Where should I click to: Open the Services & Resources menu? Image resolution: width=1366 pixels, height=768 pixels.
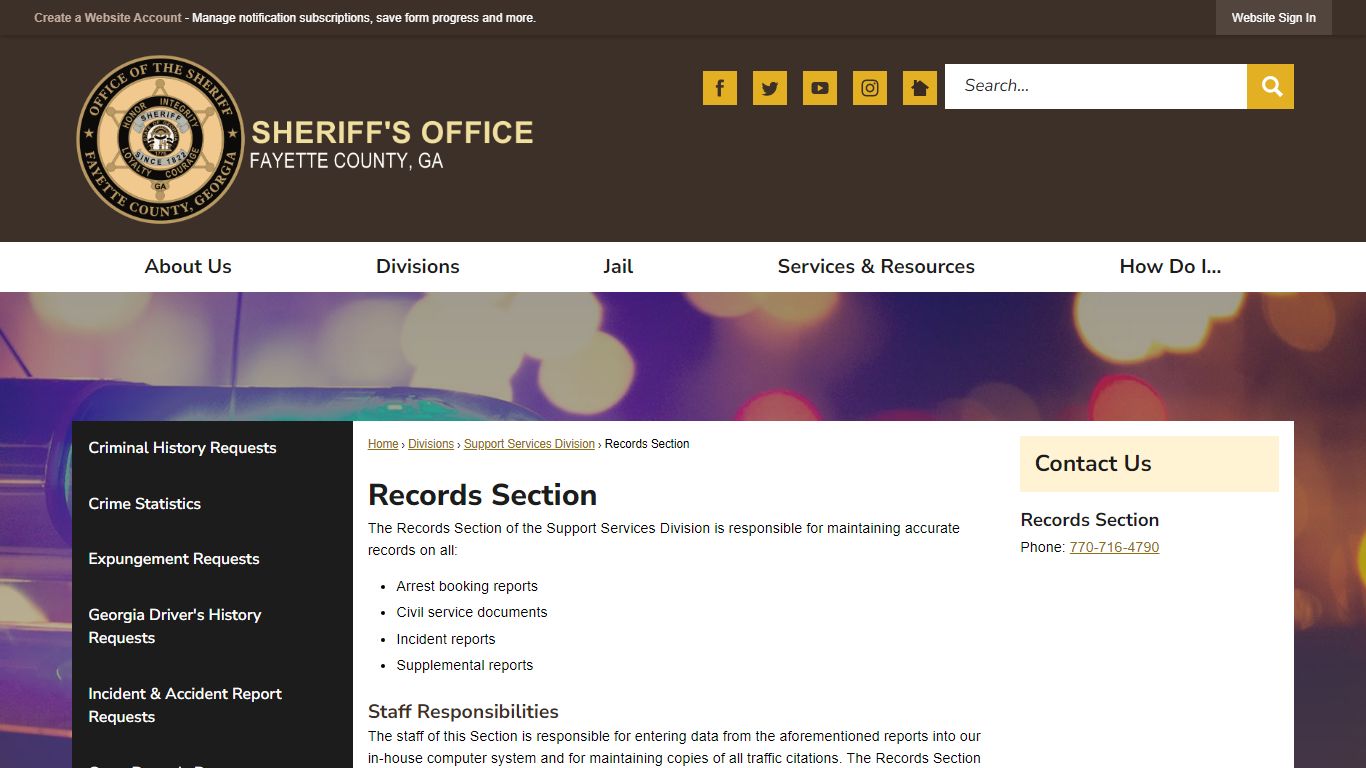pos(876,266)
